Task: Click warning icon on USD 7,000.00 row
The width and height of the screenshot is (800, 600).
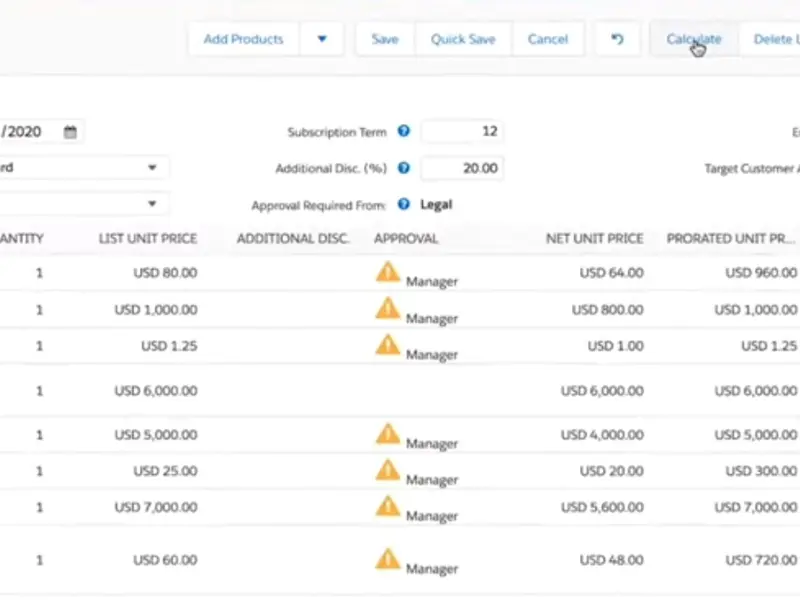Action: (387, 506)
